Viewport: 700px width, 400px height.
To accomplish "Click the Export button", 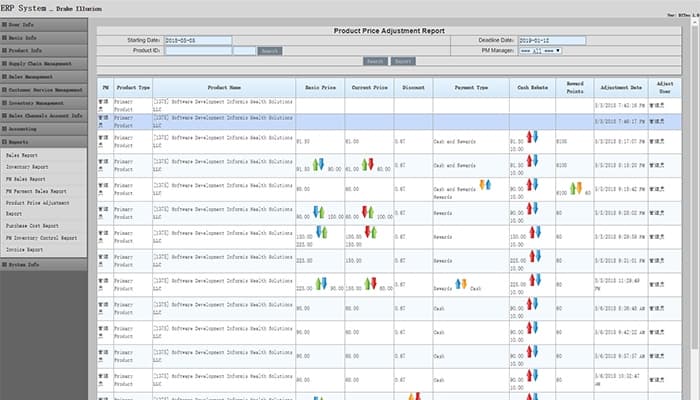I will [x=403, y=61].
